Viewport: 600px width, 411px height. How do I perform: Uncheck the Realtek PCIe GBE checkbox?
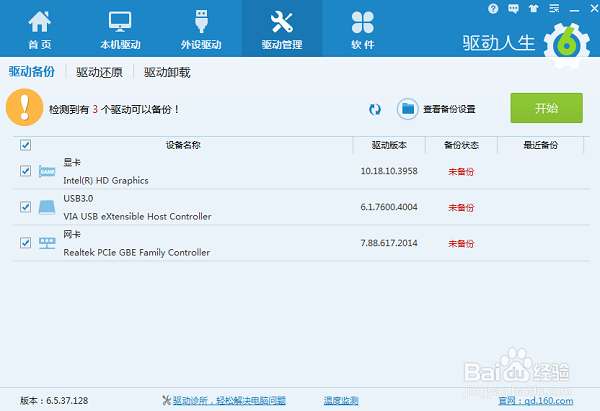[x=26, y=243]
